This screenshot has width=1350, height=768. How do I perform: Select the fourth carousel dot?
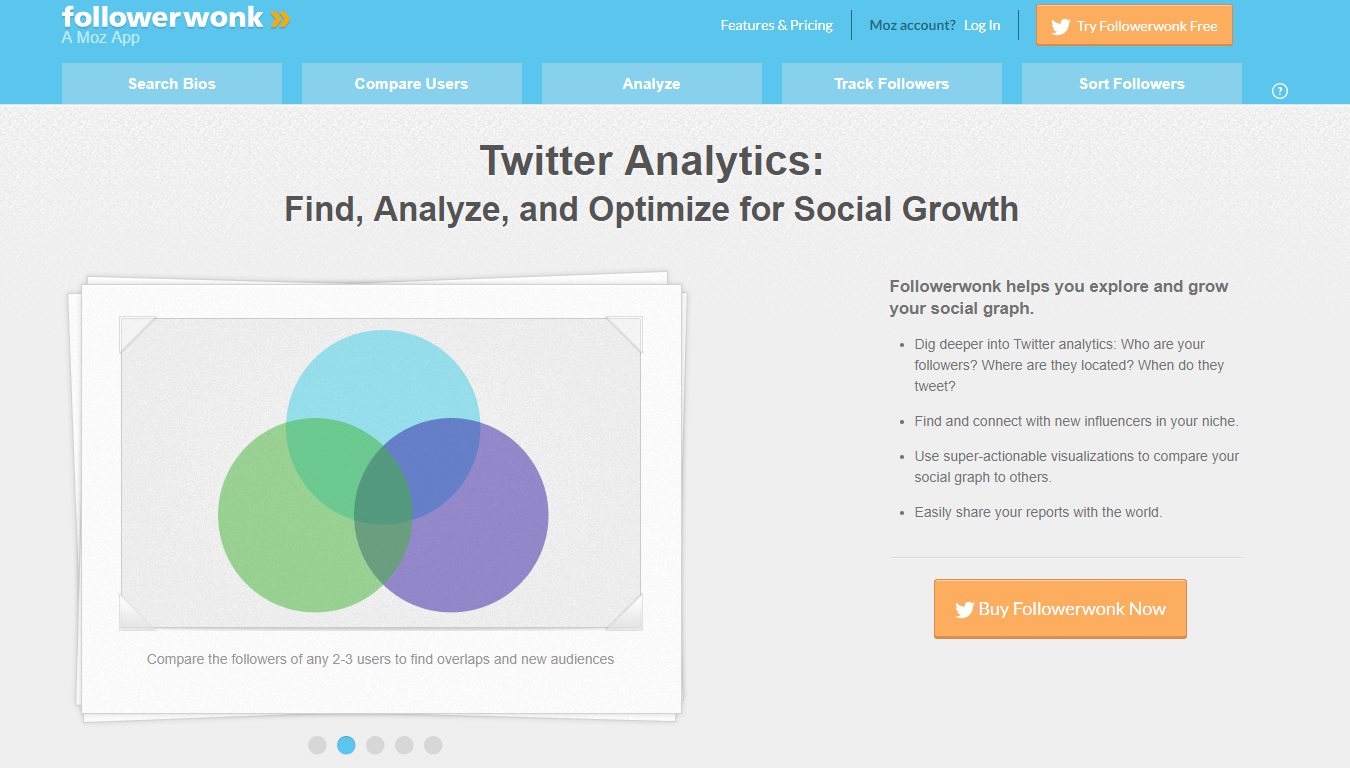coord(404,745)
